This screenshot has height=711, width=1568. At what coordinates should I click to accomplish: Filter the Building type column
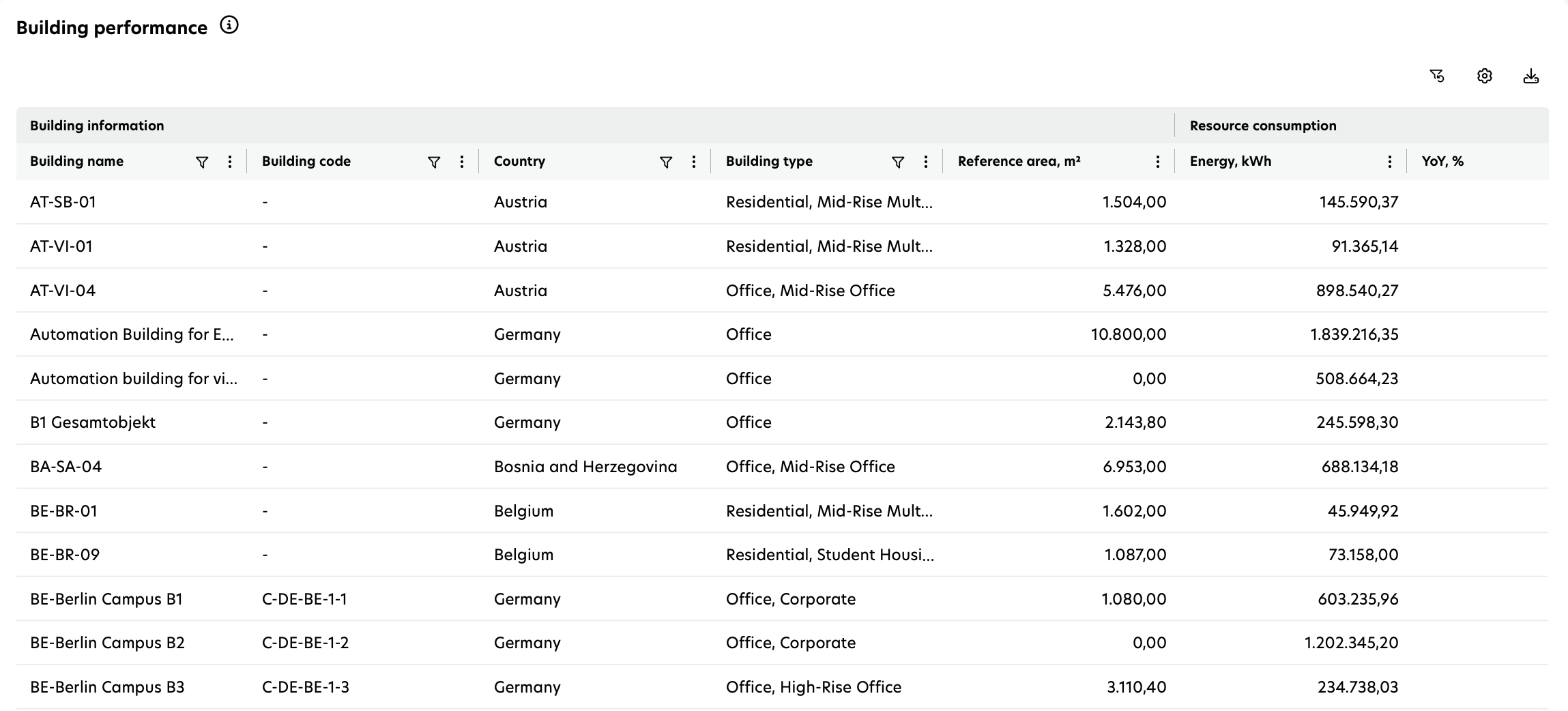click(898, 162)
